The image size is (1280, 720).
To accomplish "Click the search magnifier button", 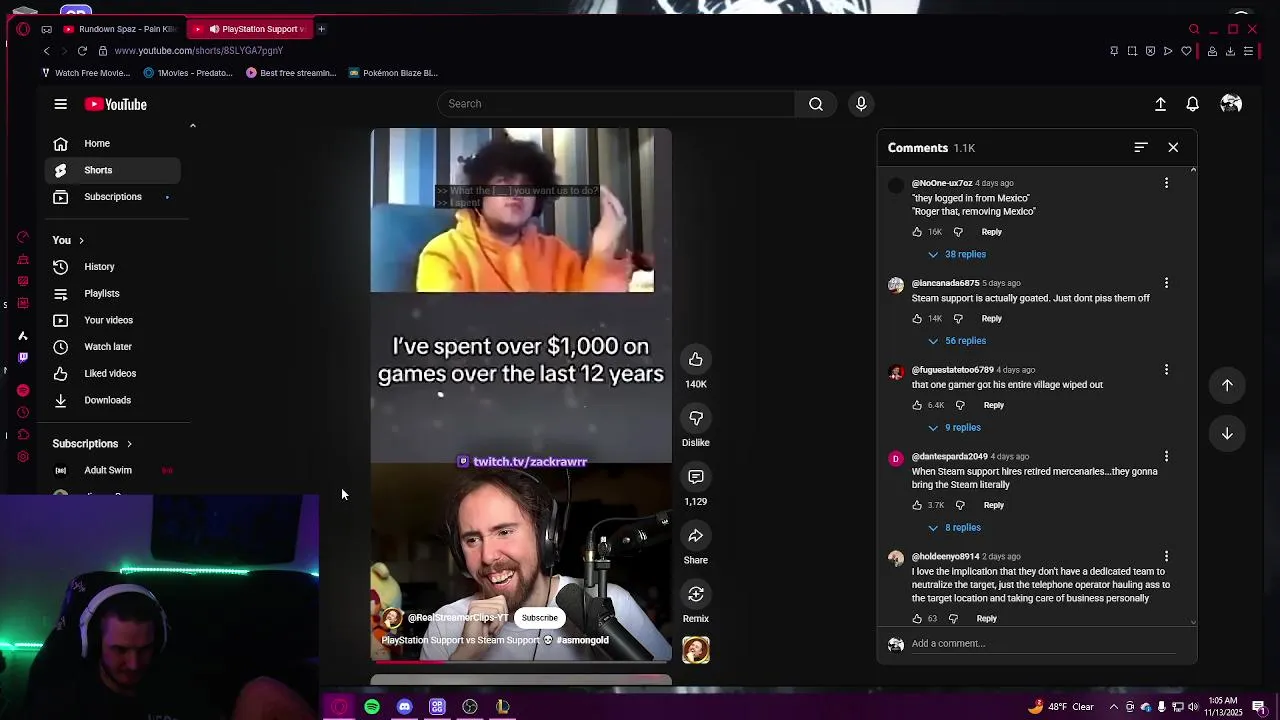I will point(816,104).
